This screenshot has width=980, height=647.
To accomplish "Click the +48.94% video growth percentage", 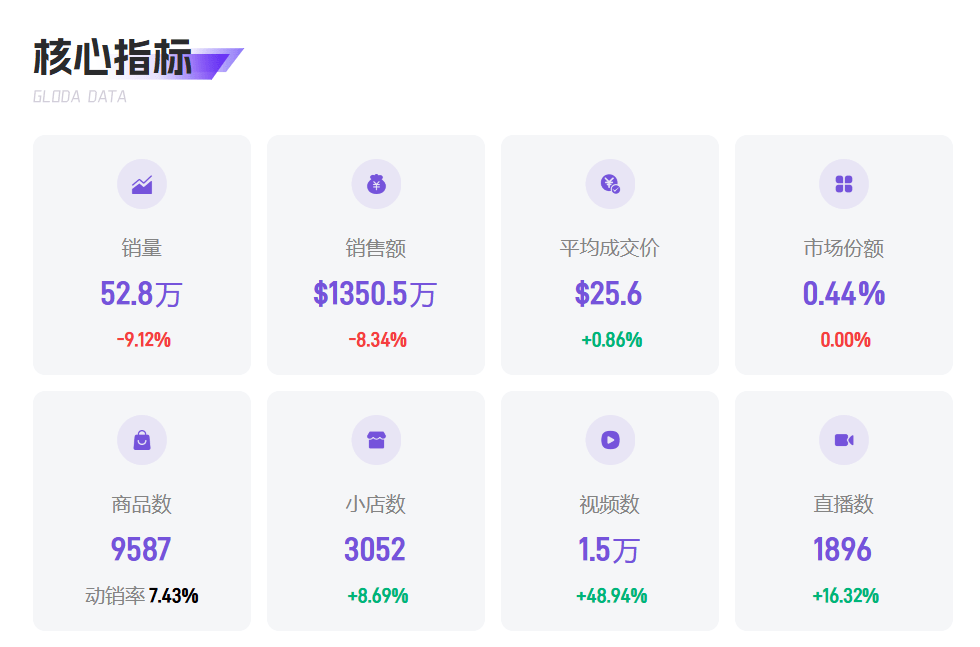I will [611, 596].
